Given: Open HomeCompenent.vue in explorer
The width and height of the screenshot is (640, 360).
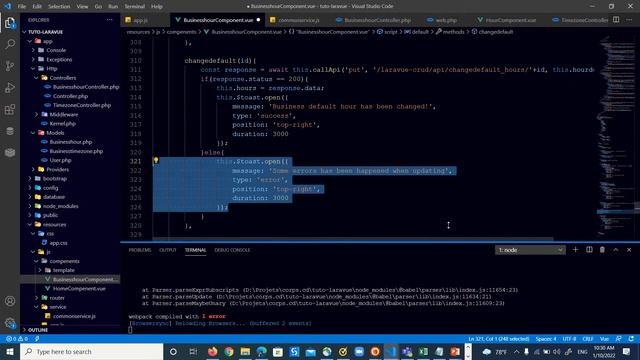Looking at the screenshot, I should [x=79, y=289].
